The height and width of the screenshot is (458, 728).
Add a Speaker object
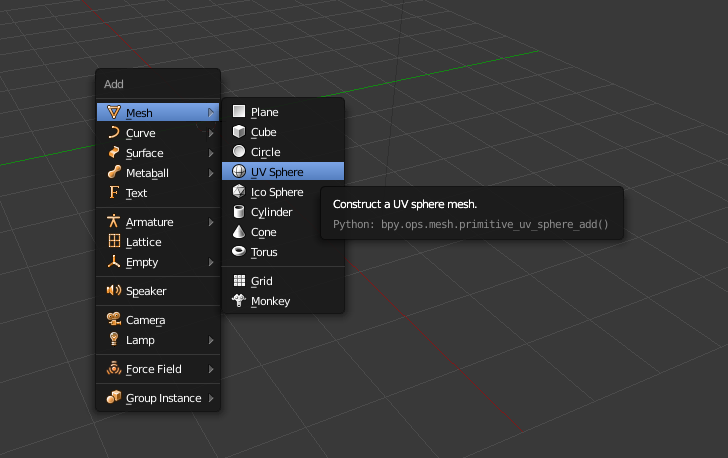[158, 291]
